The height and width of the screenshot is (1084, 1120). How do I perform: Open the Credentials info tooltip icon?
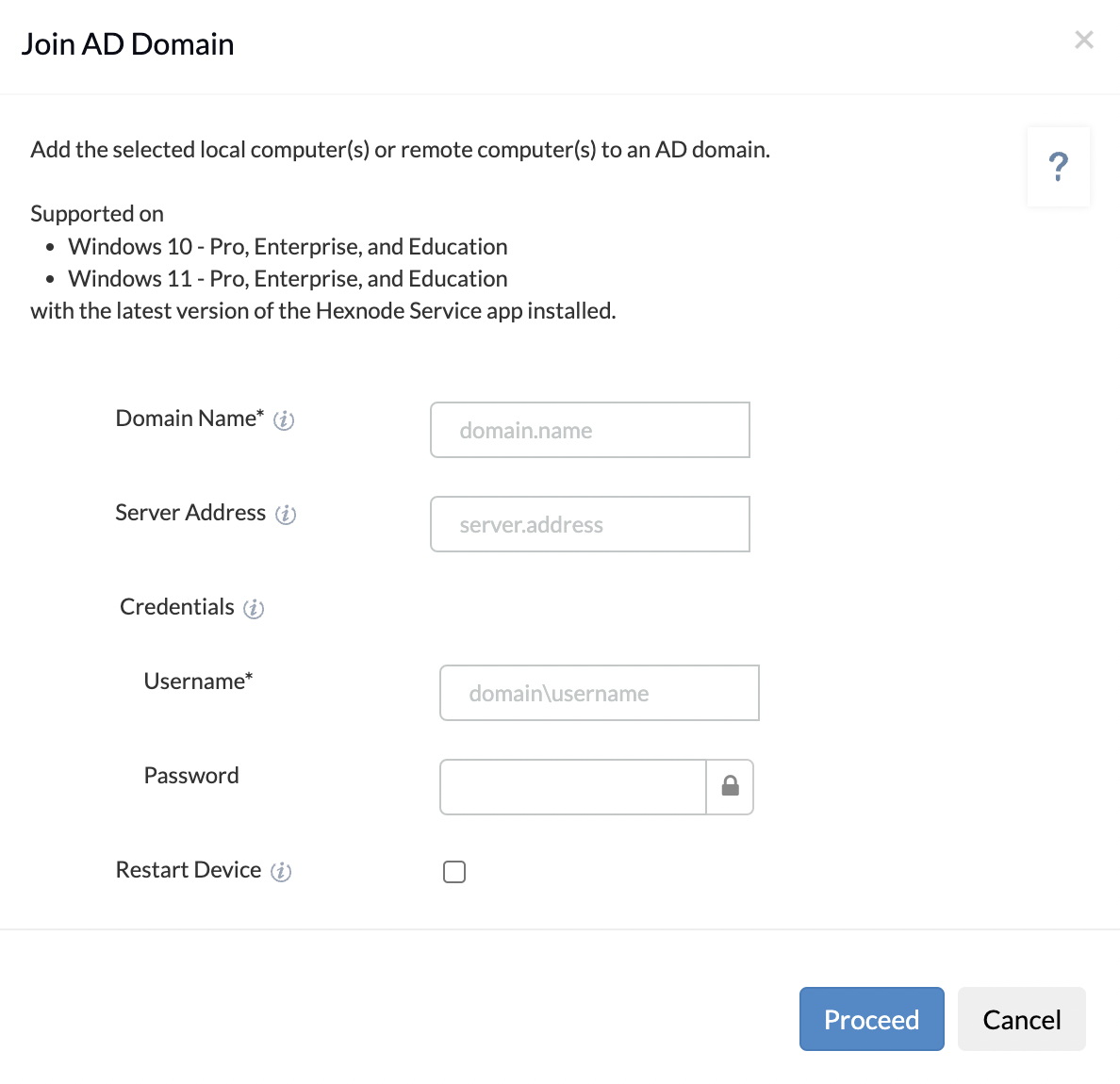[253, 609]
